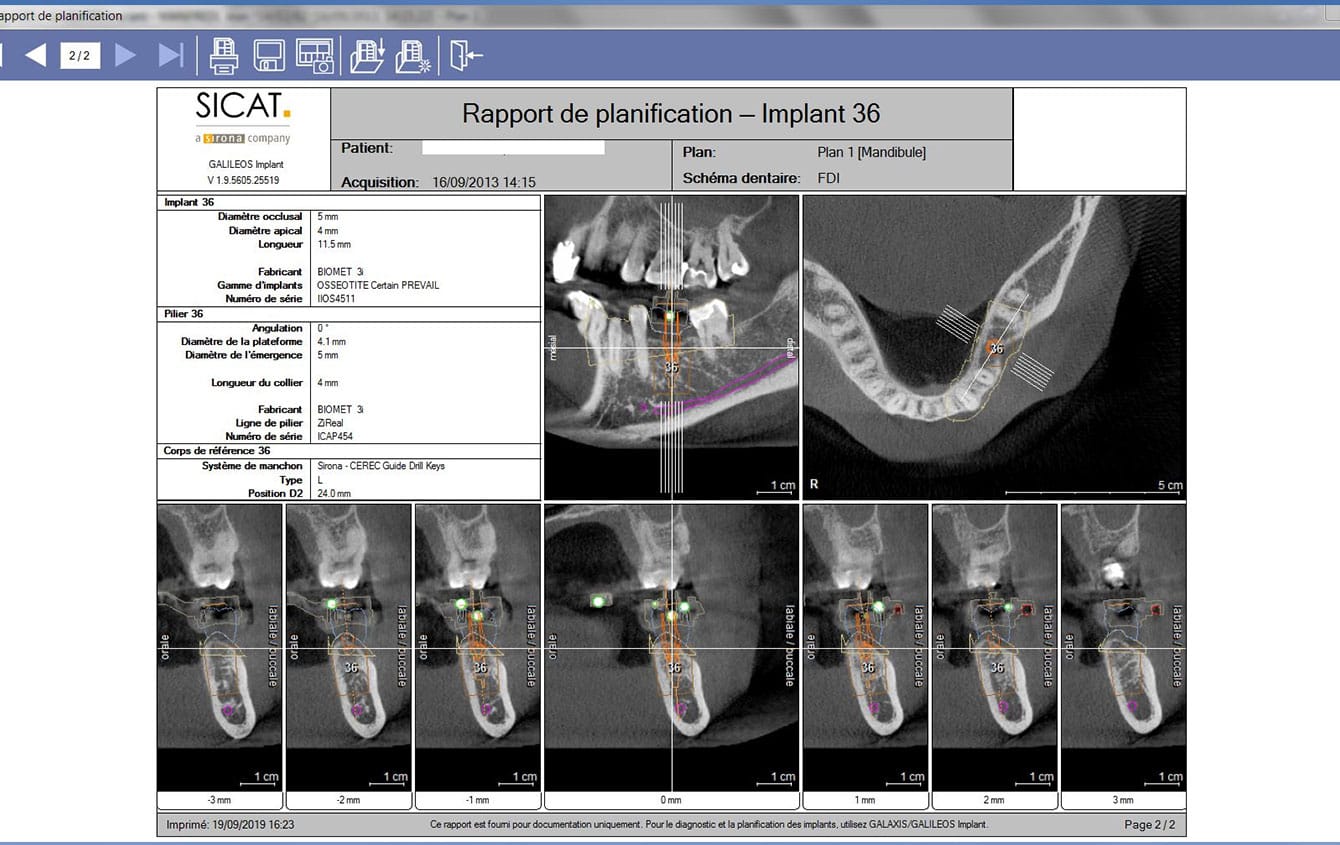1340x845 pixels.
Task: Select the central 0 mm cross-section slice
Action: (671, 647)
